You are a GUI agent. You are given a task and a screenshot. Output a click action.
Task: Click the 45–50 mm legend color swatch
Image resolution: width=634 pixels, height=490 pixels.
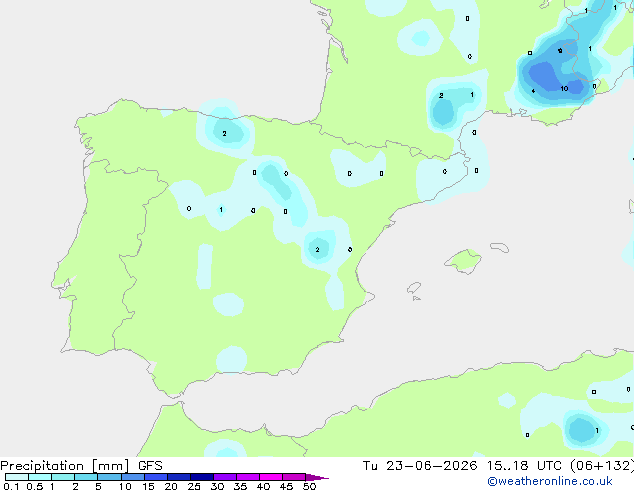pos(294,477)
